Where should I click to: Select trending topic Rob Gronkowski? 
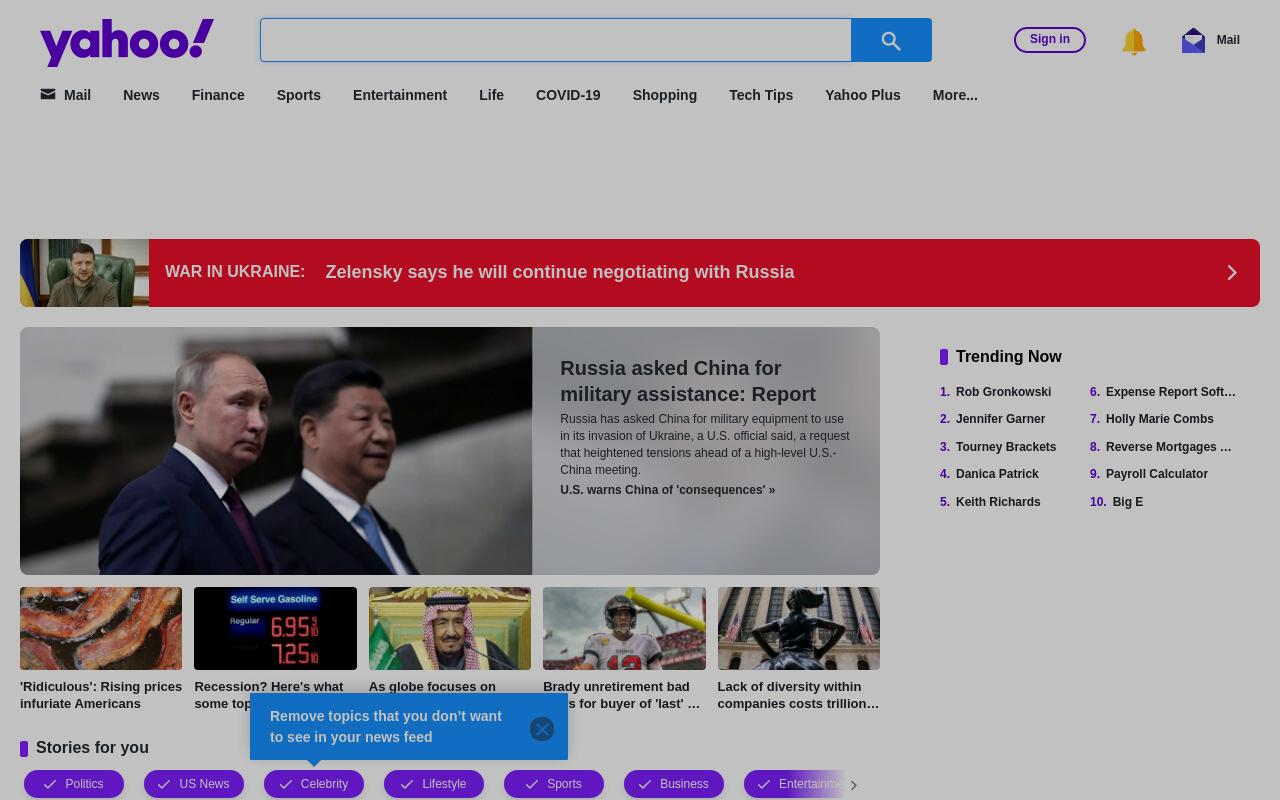click(1003, 392)
